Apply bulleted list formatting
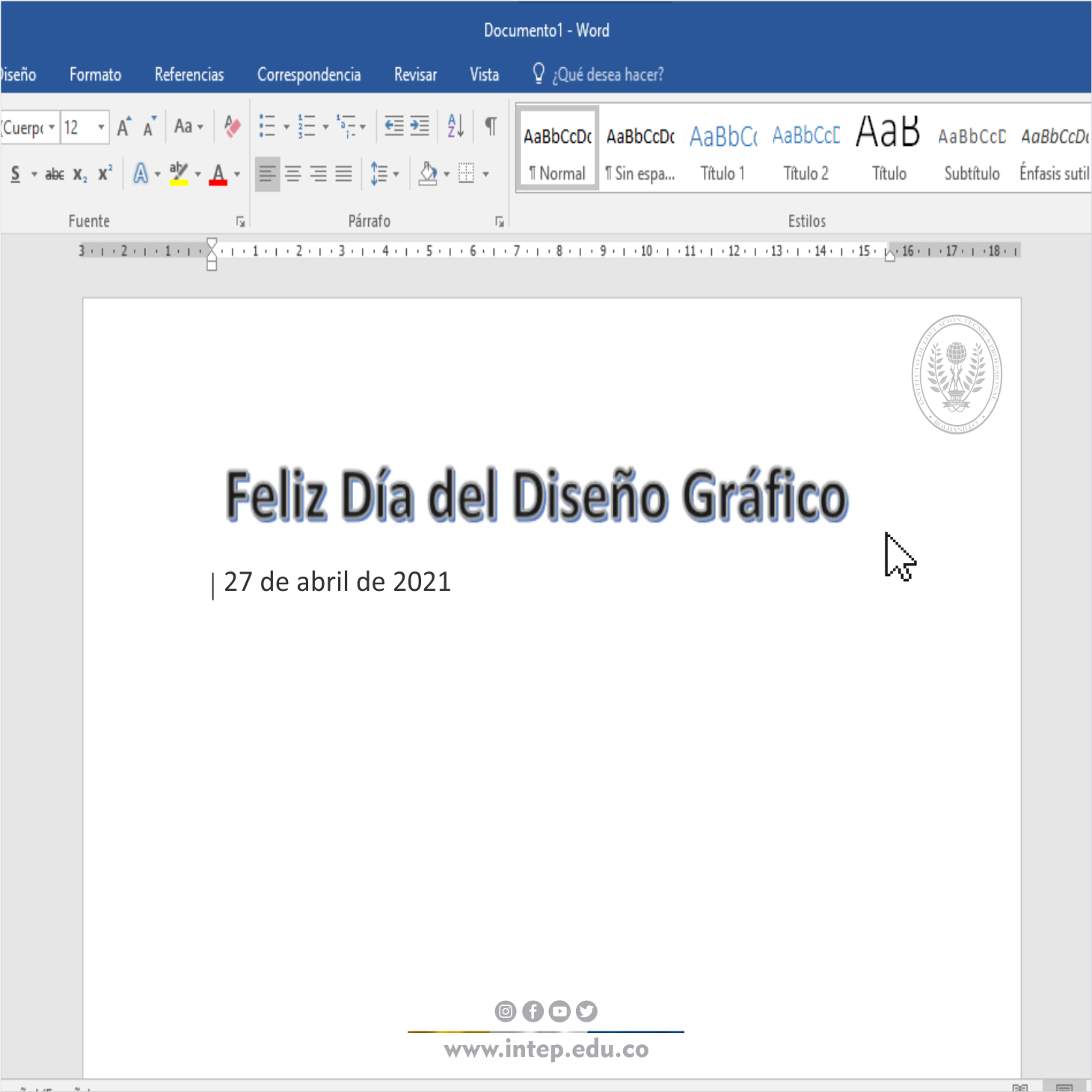 click(x=267, y=126)
